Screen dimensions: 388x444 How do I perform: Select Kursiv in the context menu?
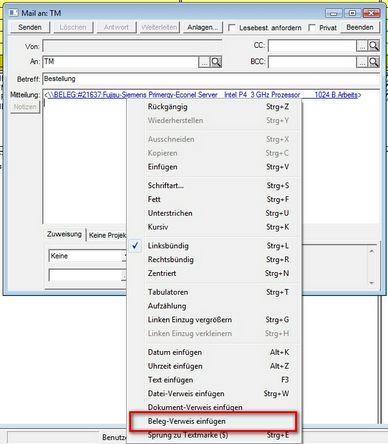214,227
